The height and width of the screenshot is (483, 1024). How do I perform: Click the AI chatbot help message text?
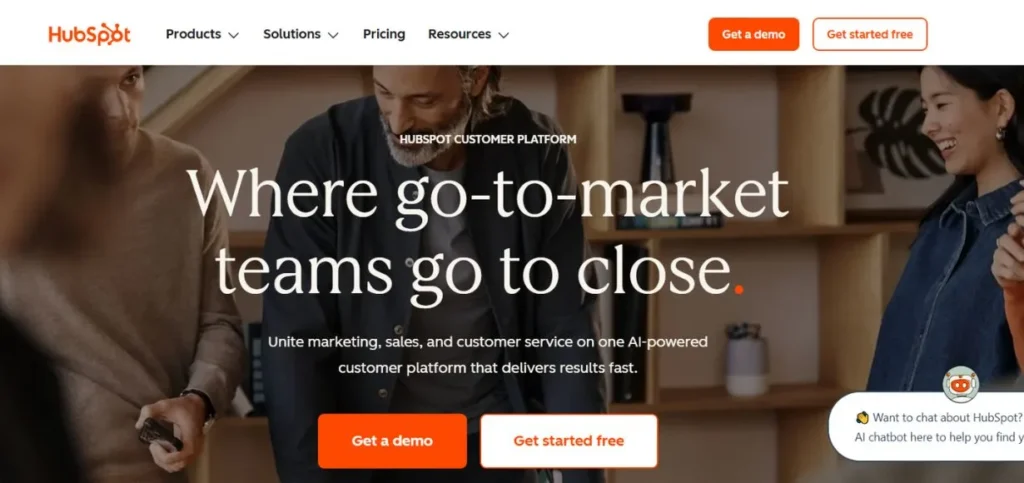click(x=939, y=437)
